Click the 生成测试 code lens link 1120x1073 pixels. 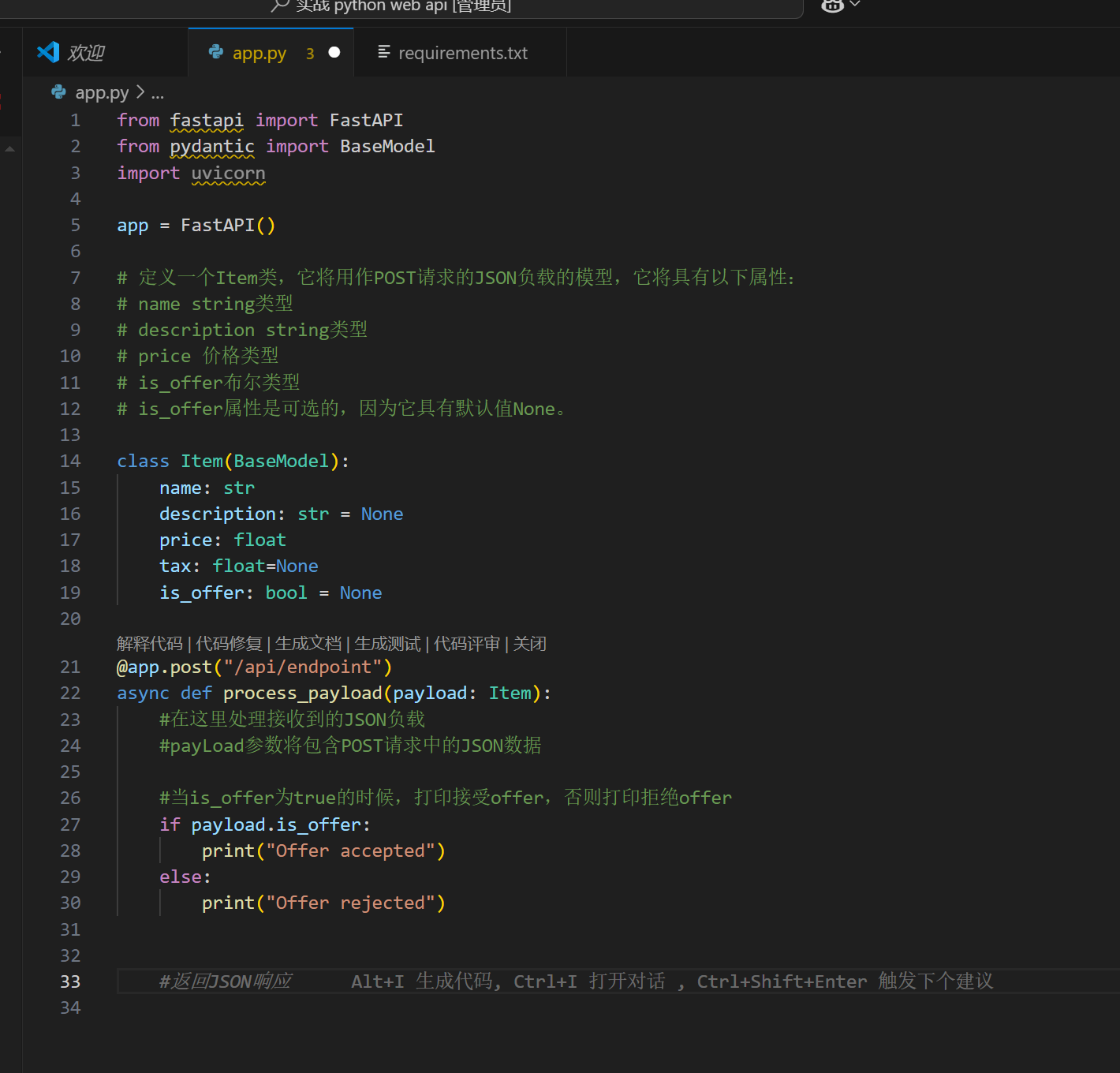[387, 644]
